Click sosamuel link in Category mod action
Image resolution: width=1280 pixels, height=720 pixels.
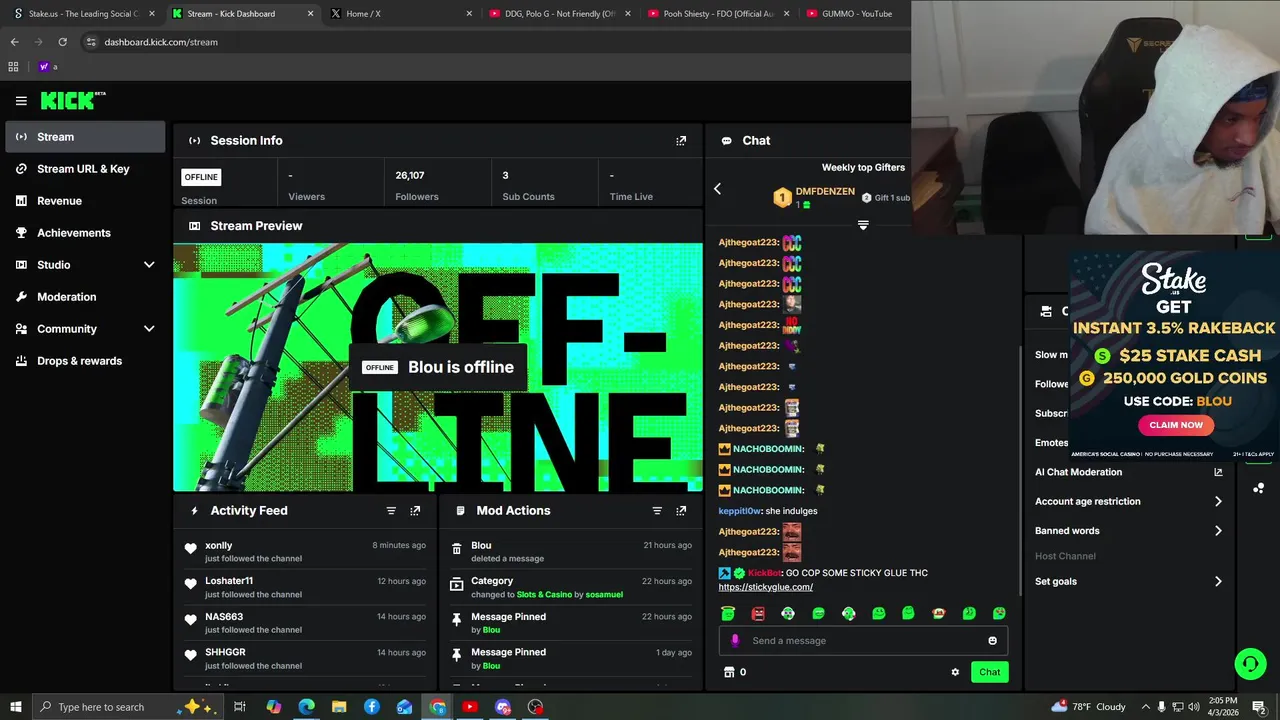pos(604,595)
